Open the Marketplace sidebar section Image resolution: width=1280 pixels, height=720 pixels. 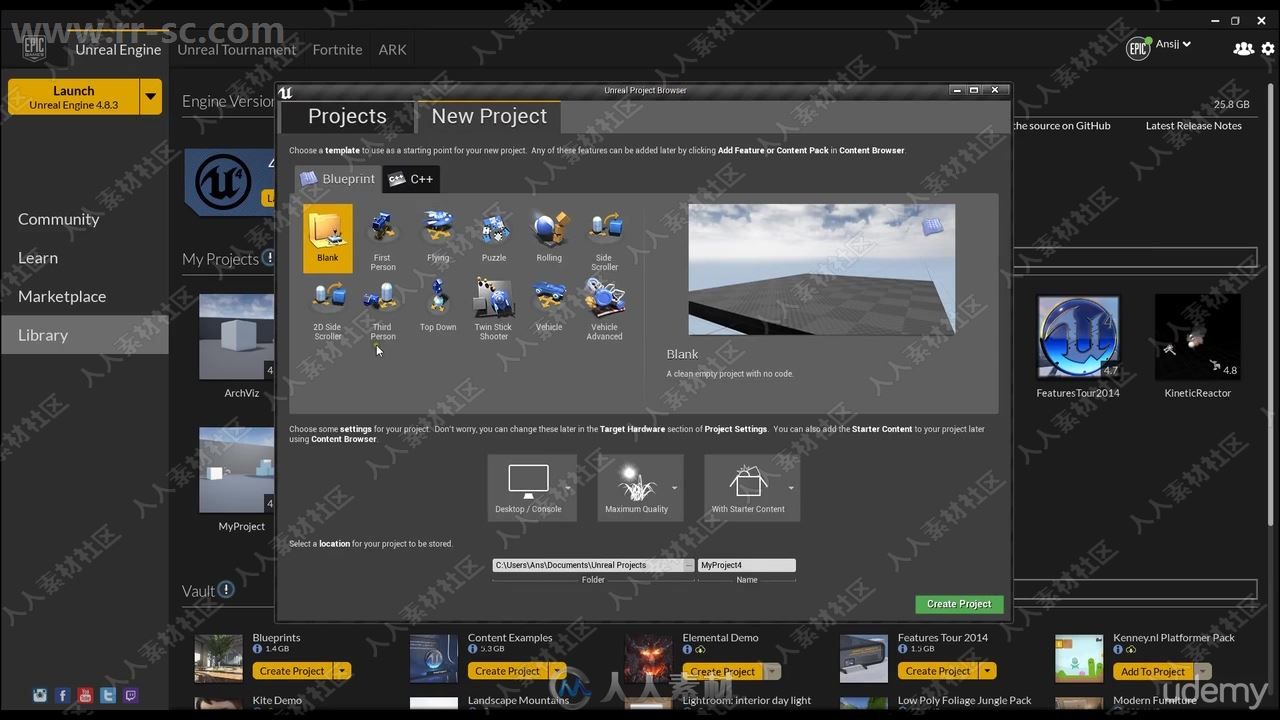pyautogui.click(x=62, y=296)
